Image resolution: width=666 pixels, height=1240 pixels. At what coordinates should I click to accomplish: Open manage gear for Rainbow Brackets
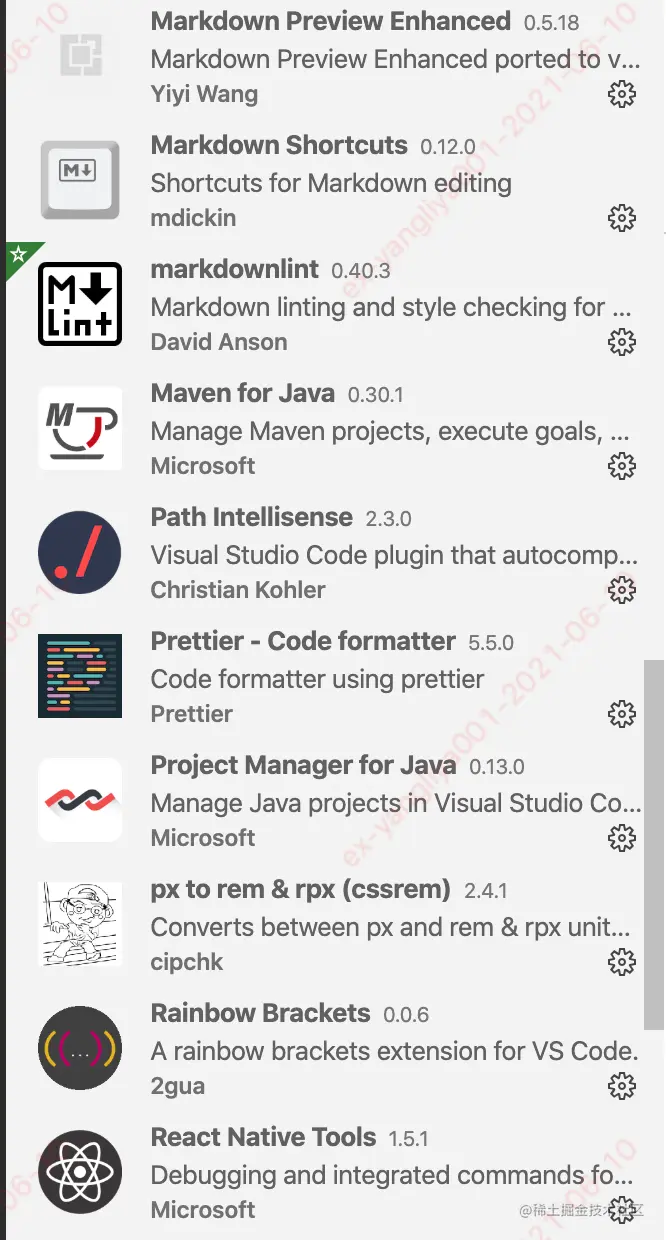click(622, 1086)
